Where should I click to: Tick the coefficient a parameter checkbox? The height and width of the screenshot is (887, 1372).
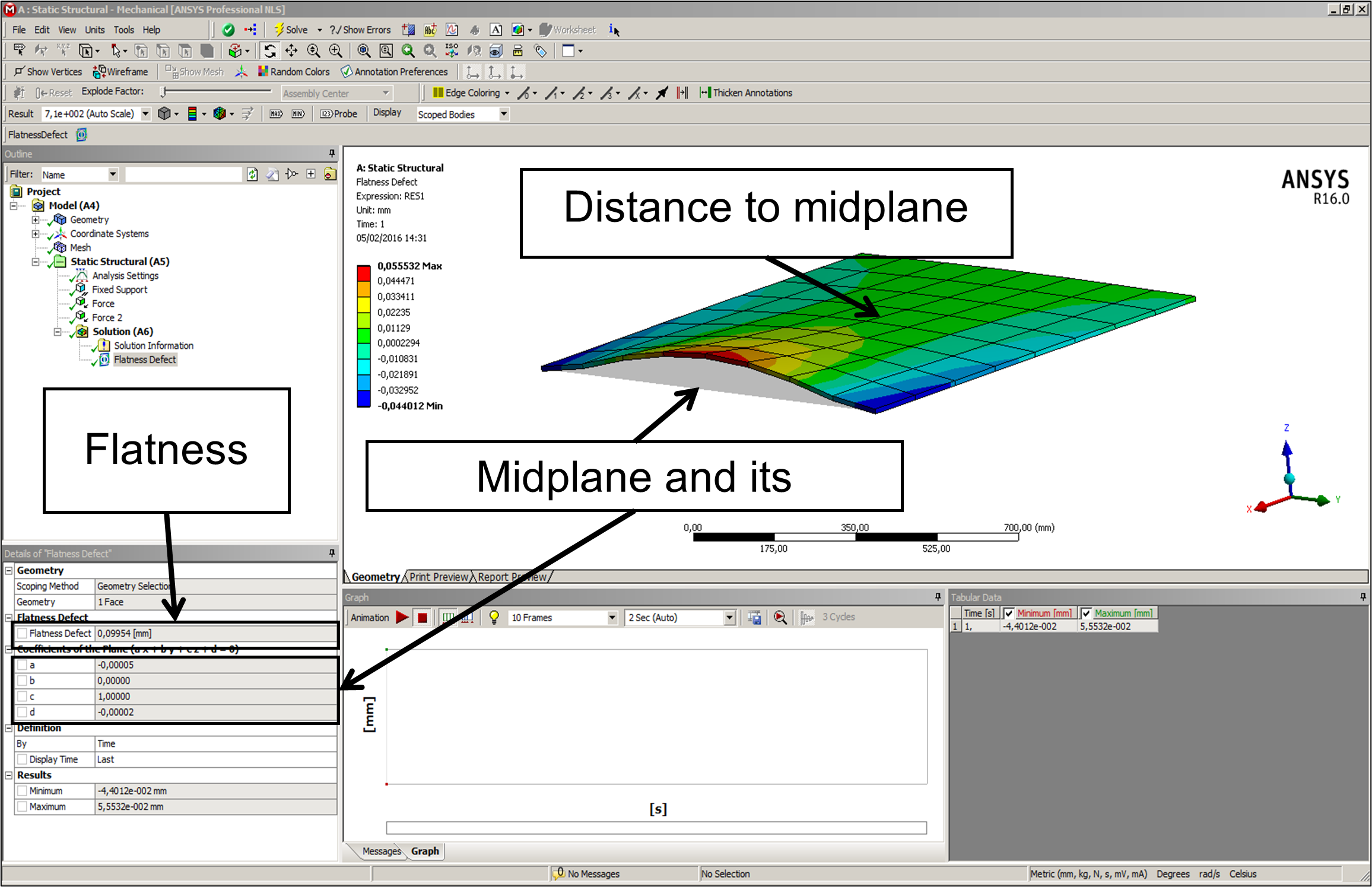click(23, 665)
